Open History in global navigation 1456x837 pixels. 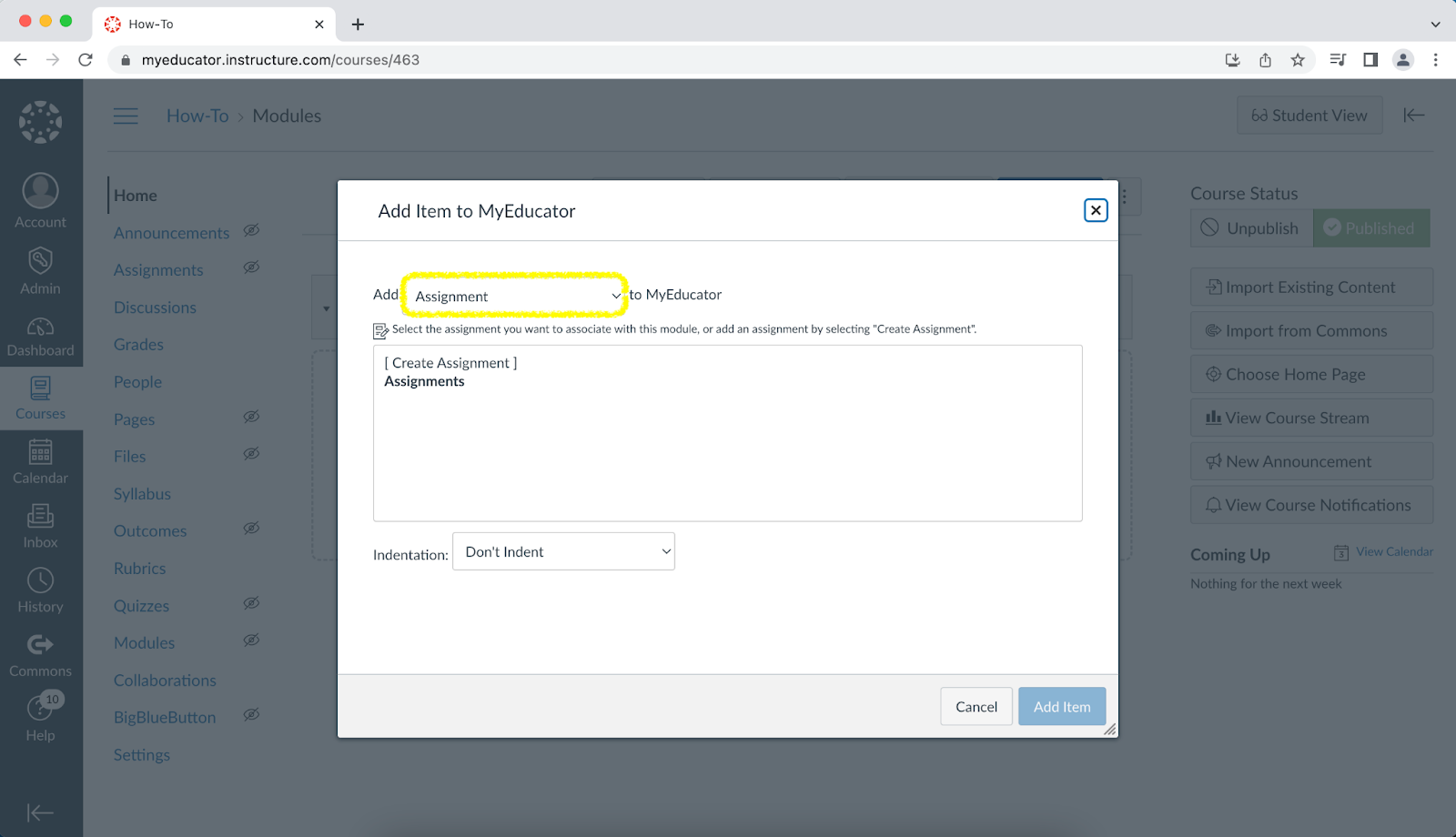click(x=41, y=591)
